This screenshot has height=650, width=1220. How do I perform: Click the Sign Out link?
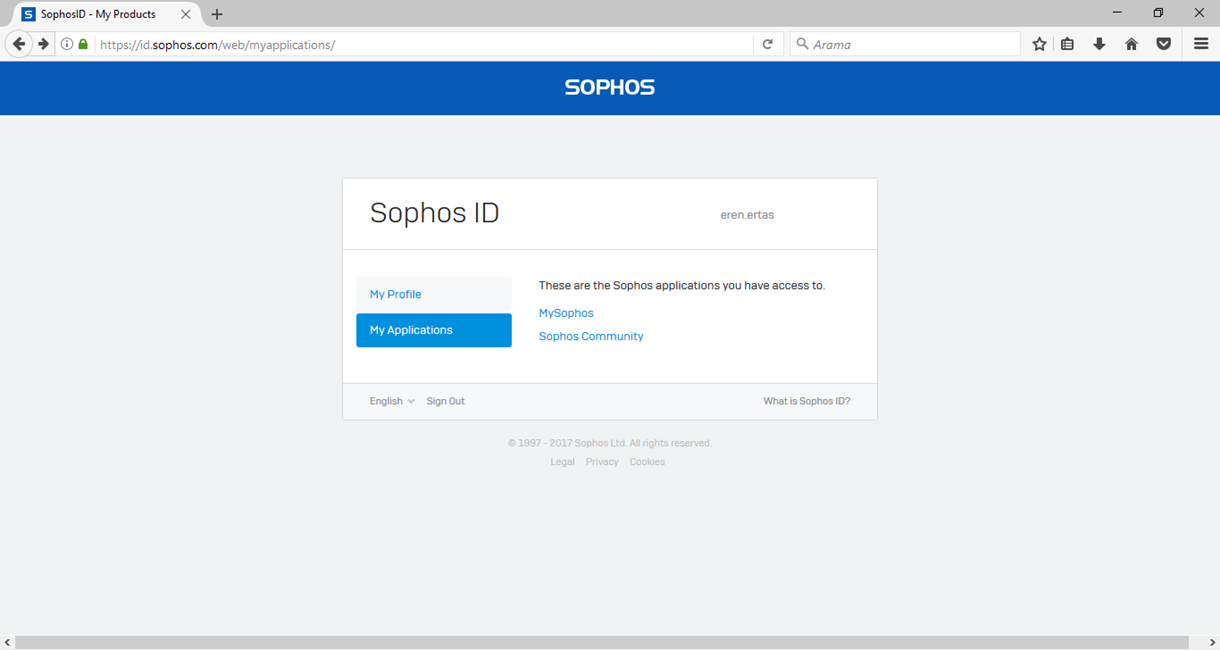click(445, 401)
